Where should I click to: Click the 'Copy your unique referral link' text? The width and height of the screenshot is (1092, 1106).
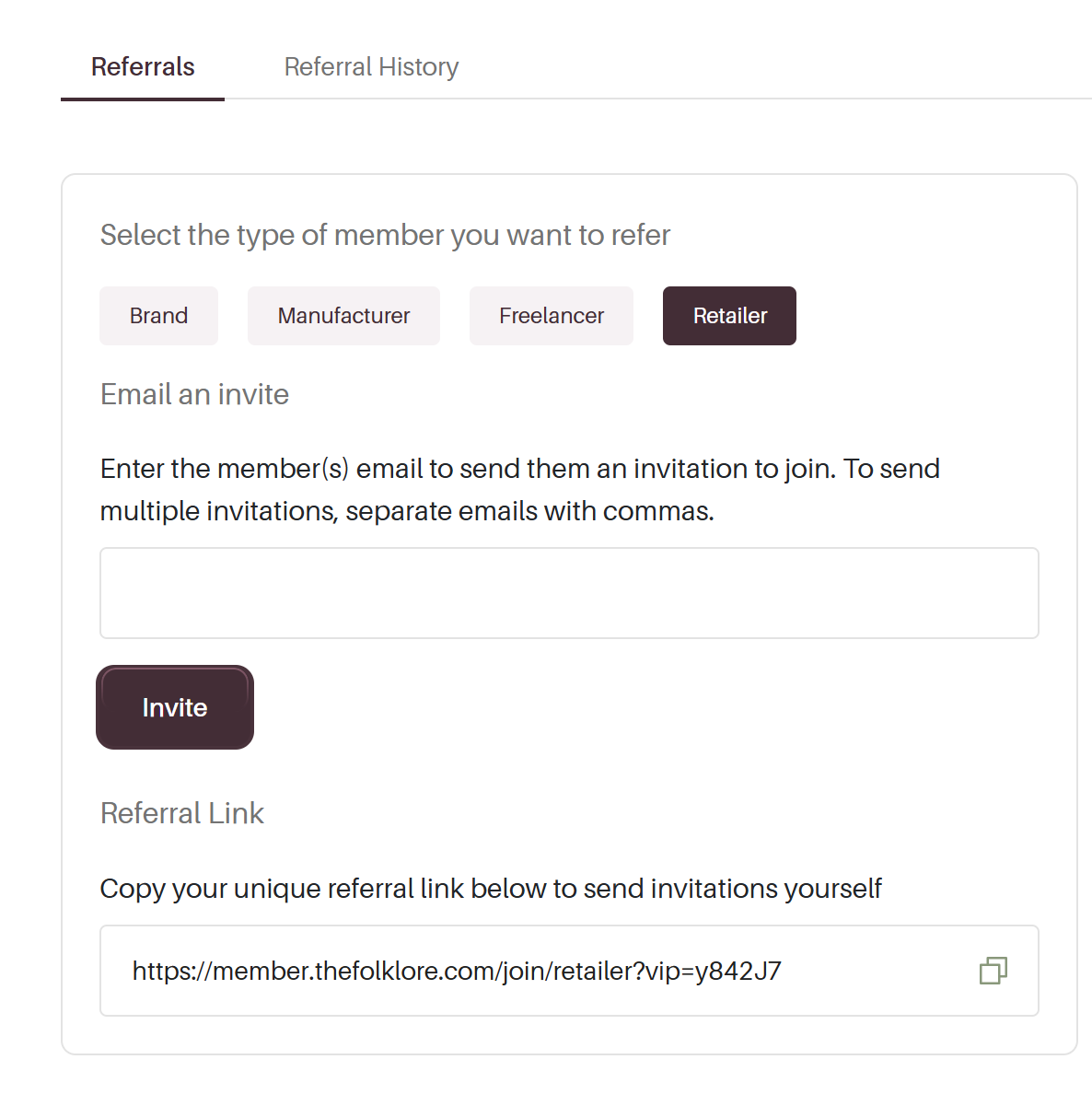[491, 889]
